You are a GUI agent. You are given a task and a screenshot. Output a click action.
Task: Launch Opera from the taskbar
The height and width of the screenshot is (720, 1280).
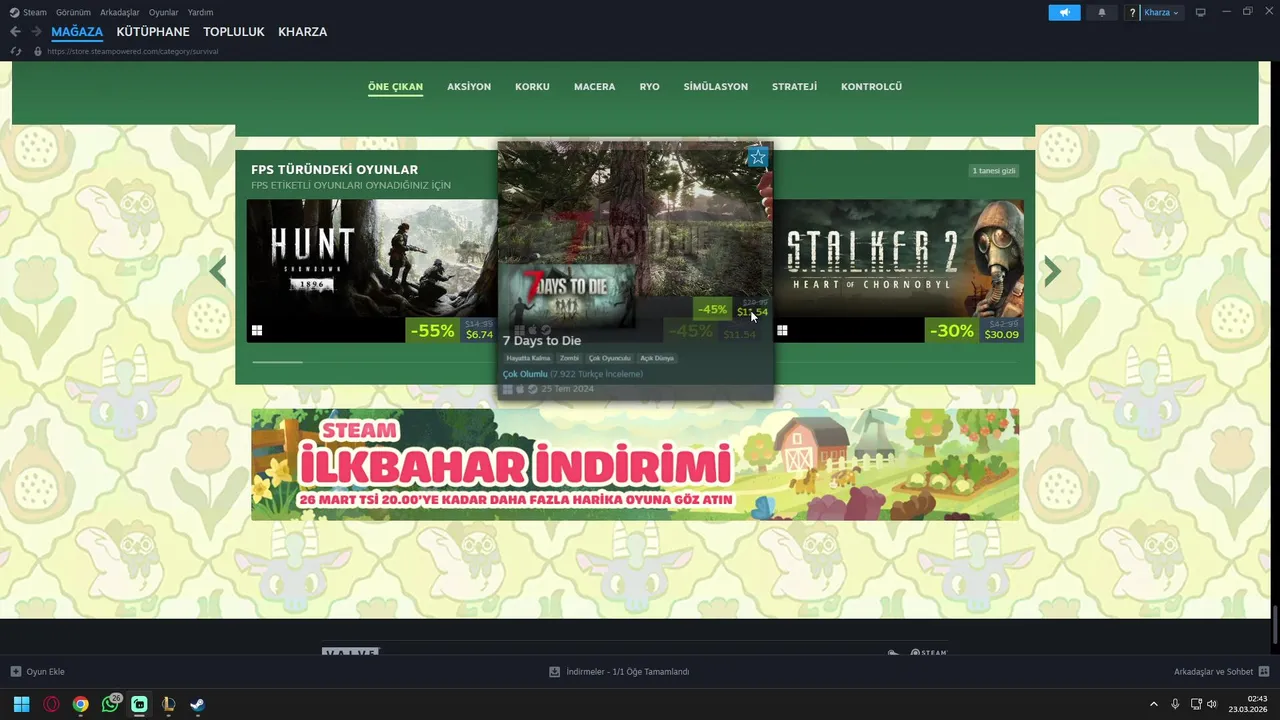51,704
